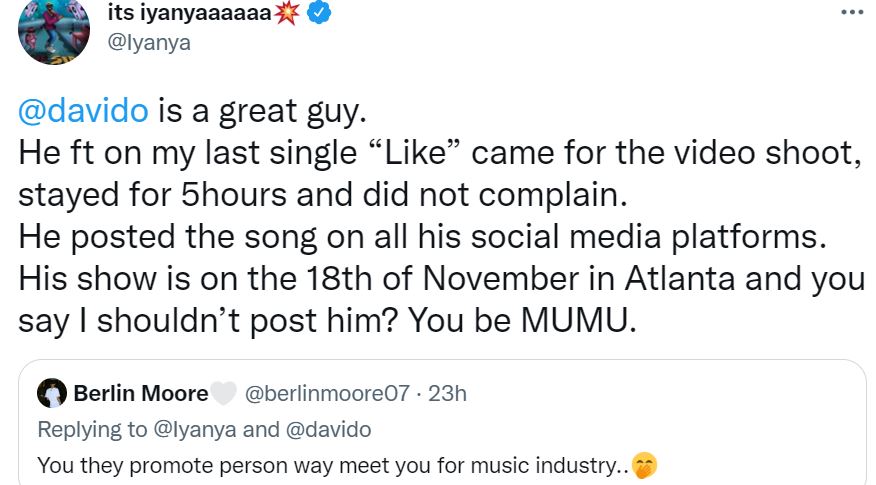Viewport: 876px width, 485px height.
Task: Open the quoted tweet text "You they promote person"
Action: click(x=330, y=465)
